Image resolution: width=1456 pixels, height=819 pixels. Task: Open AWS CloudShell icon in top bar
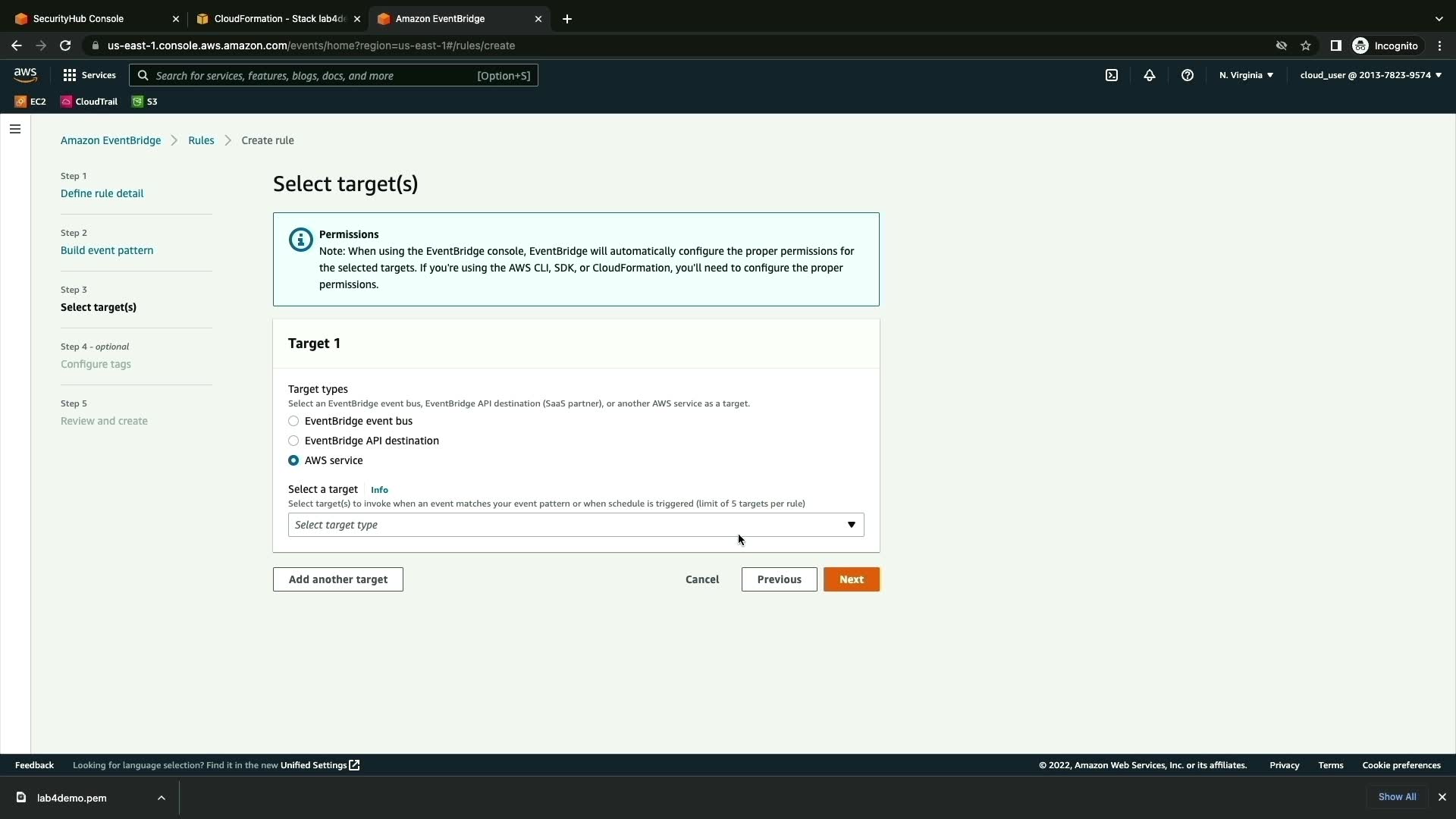[x=1111, y=75]
